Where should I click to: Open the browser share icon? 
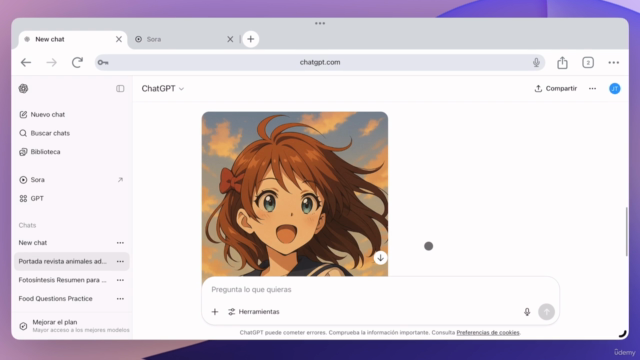pos(562,62)
